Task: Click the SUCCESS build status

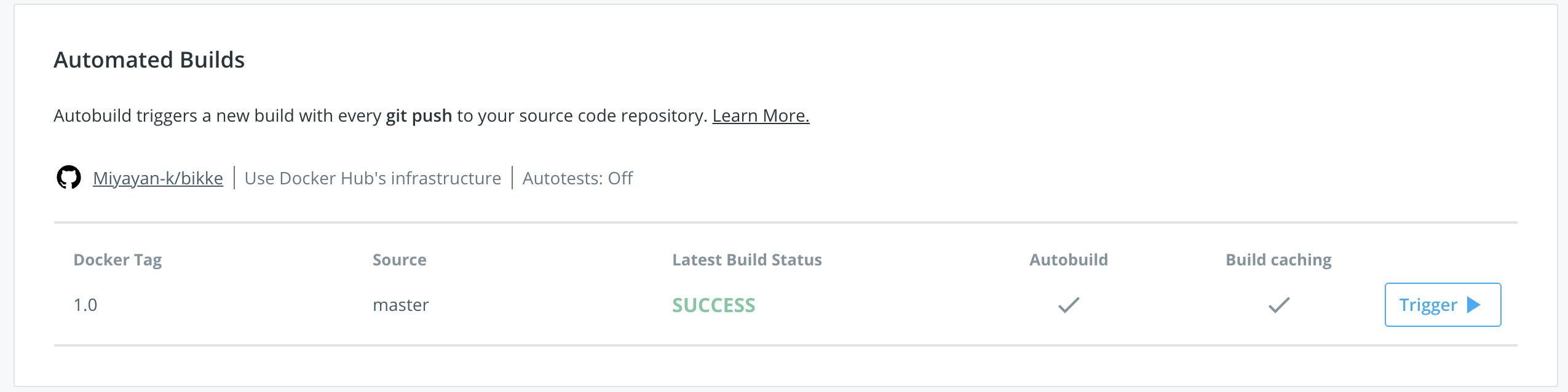Action: (713, 305)
